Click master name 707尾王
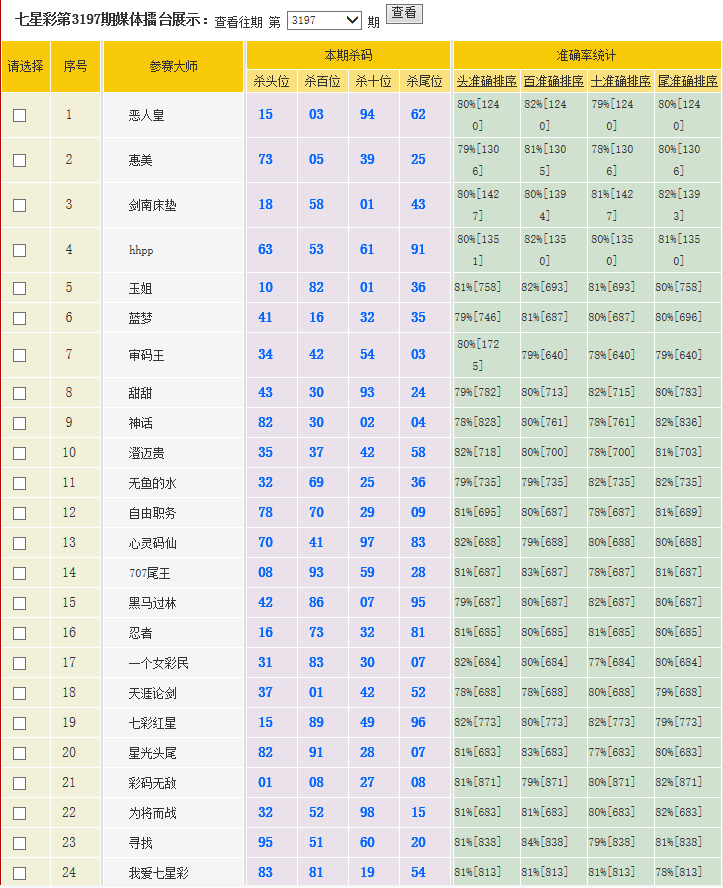This screenshot has width=723, height=888. [150, 573]
